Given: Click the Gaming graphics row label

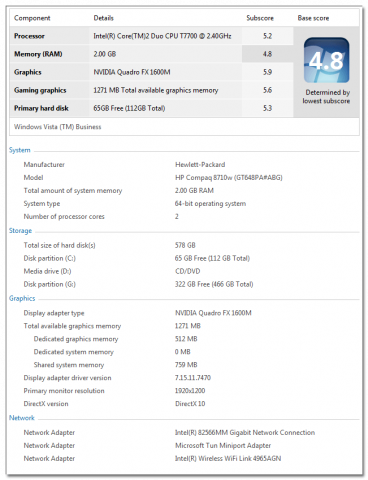Looking at the screenshot, I should coord(40,90).
